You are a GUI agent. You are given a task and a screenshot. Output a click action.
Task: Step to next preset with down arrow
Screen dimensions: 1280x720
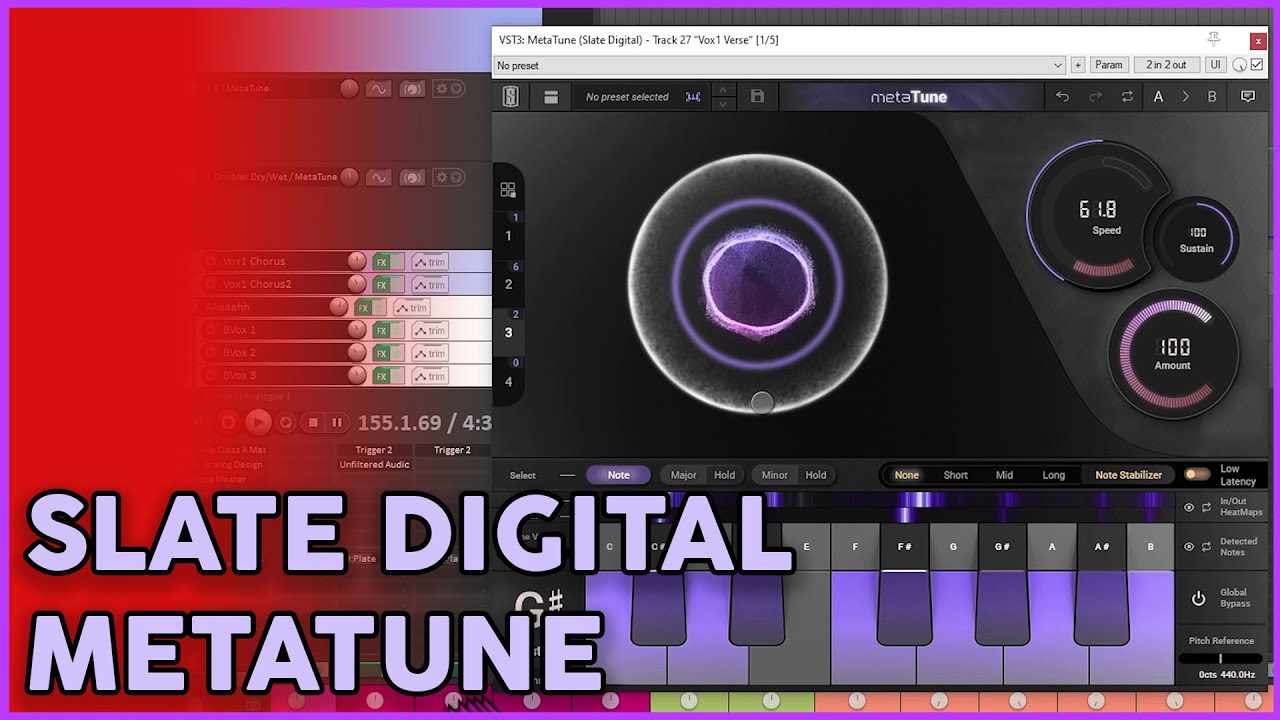click(722, 104)
